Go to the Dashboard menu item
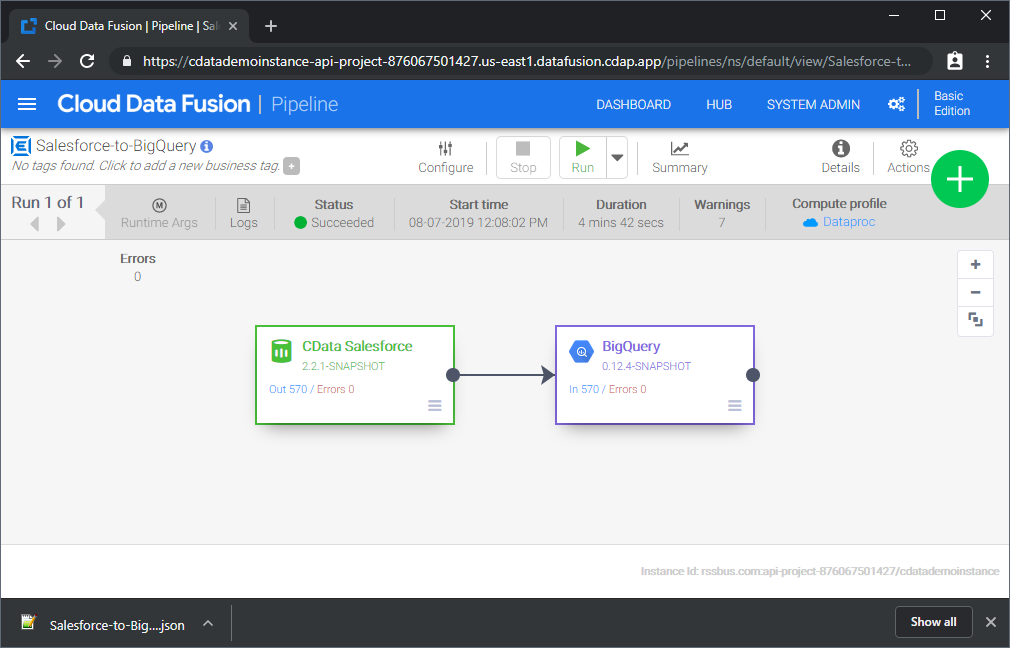 (x=633, y=104)
